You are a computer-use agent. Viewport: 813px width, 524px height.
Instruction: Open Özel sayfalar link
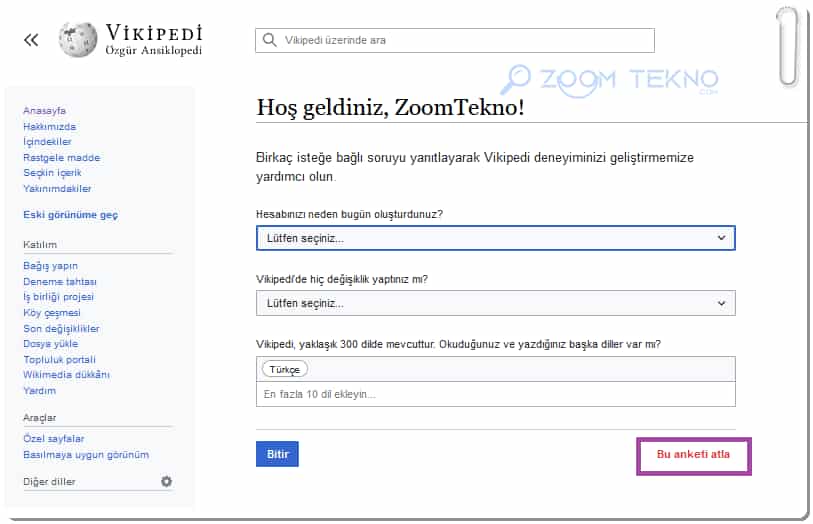pyautogui.click(x=53, y=438)
